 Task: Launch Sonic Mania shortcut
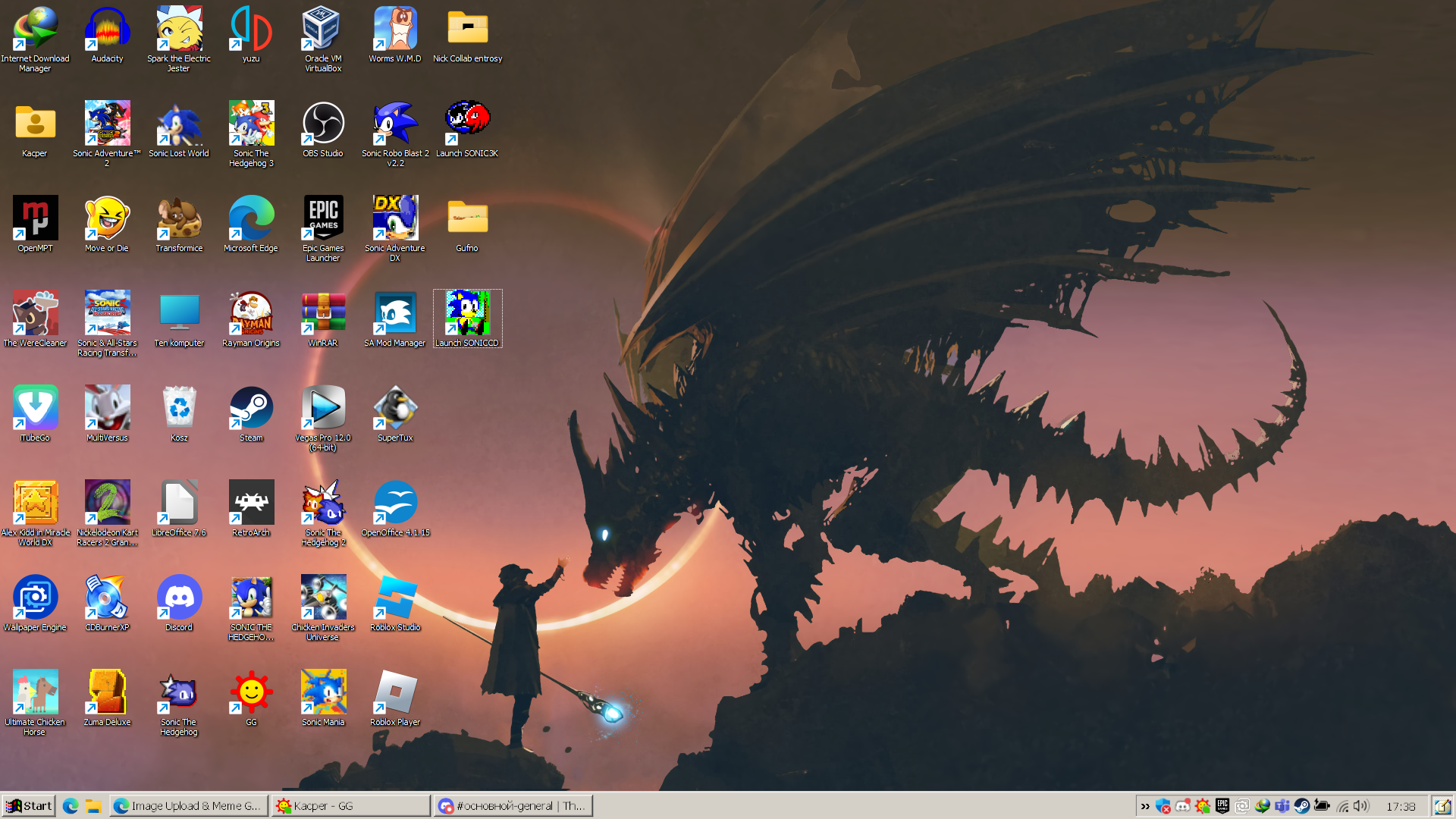click(323, 698)
